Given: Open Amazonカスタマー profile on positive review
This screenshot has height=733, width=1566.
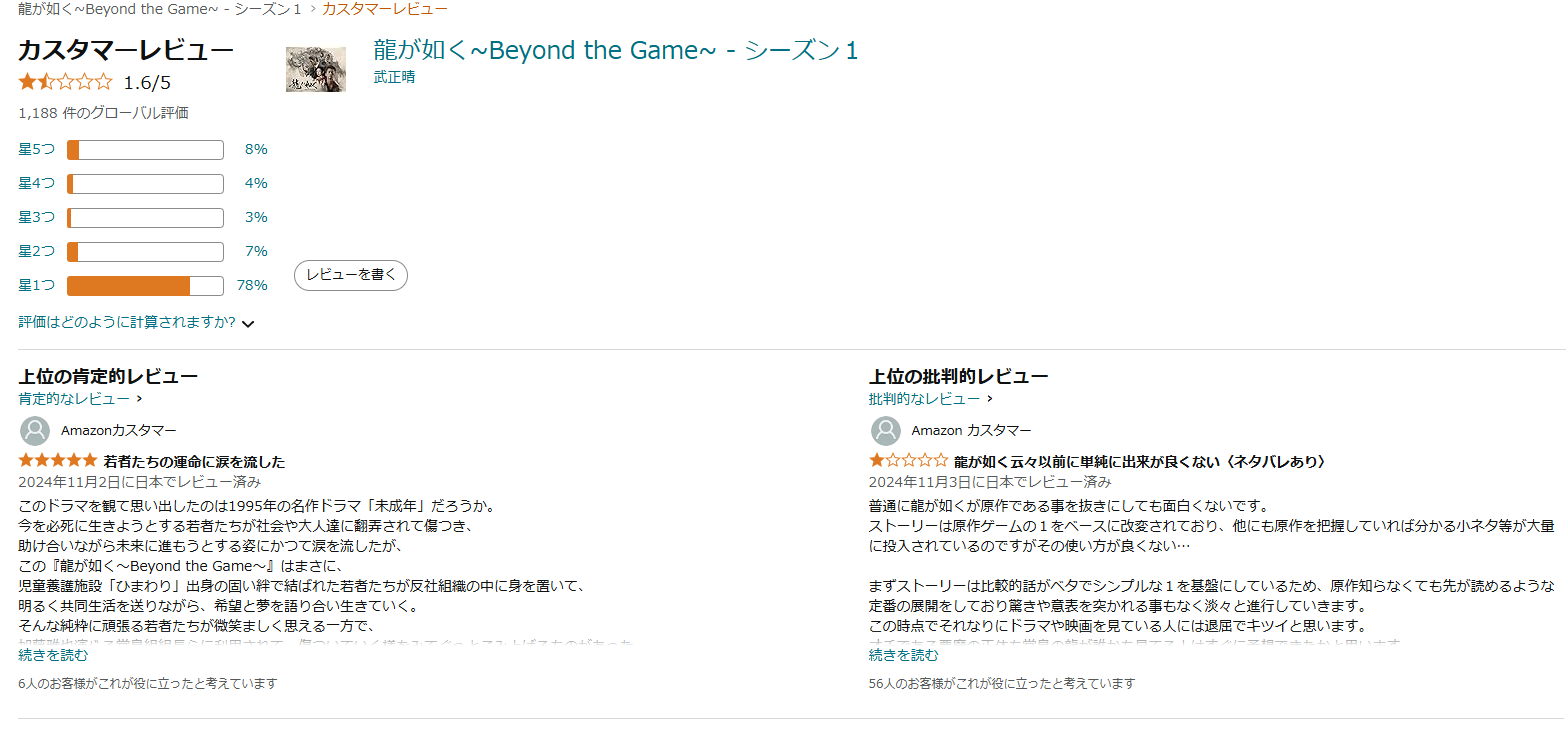Looking at the screenshot, I should point(119,431).
